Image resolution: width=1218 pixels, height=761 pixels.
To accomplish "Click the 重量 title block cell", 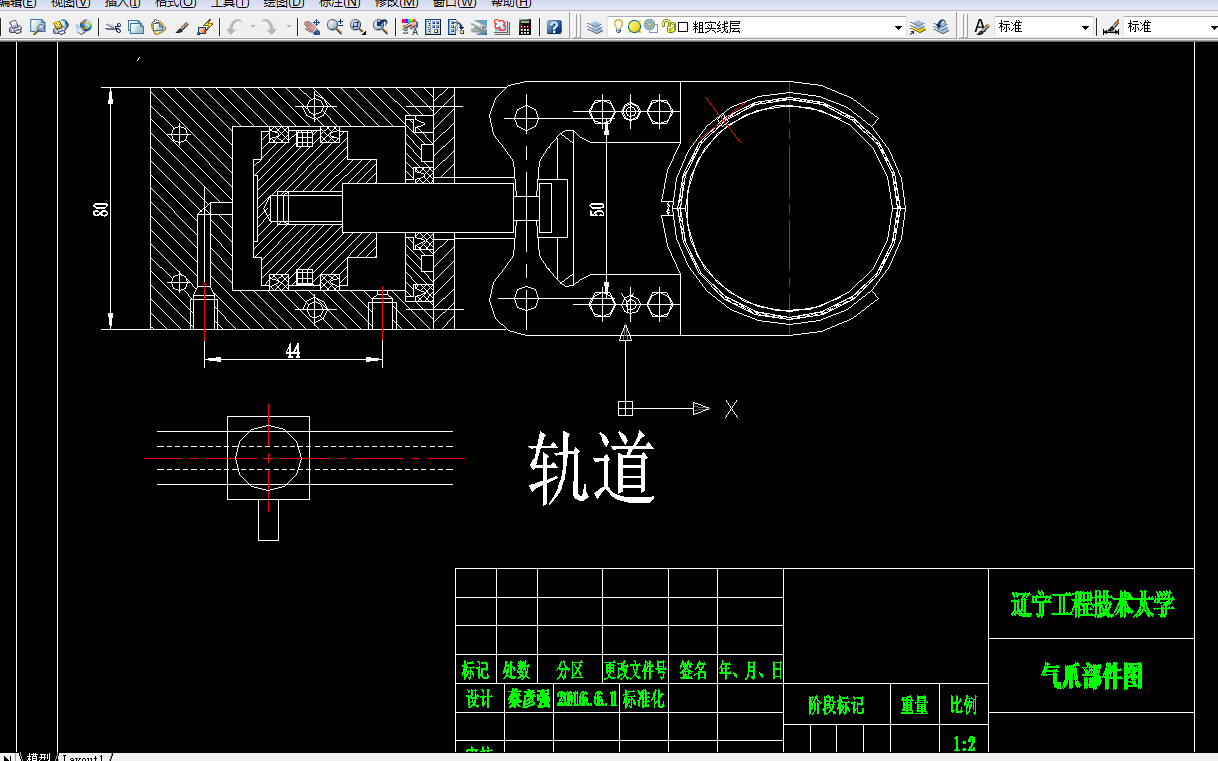I will 914,705.
